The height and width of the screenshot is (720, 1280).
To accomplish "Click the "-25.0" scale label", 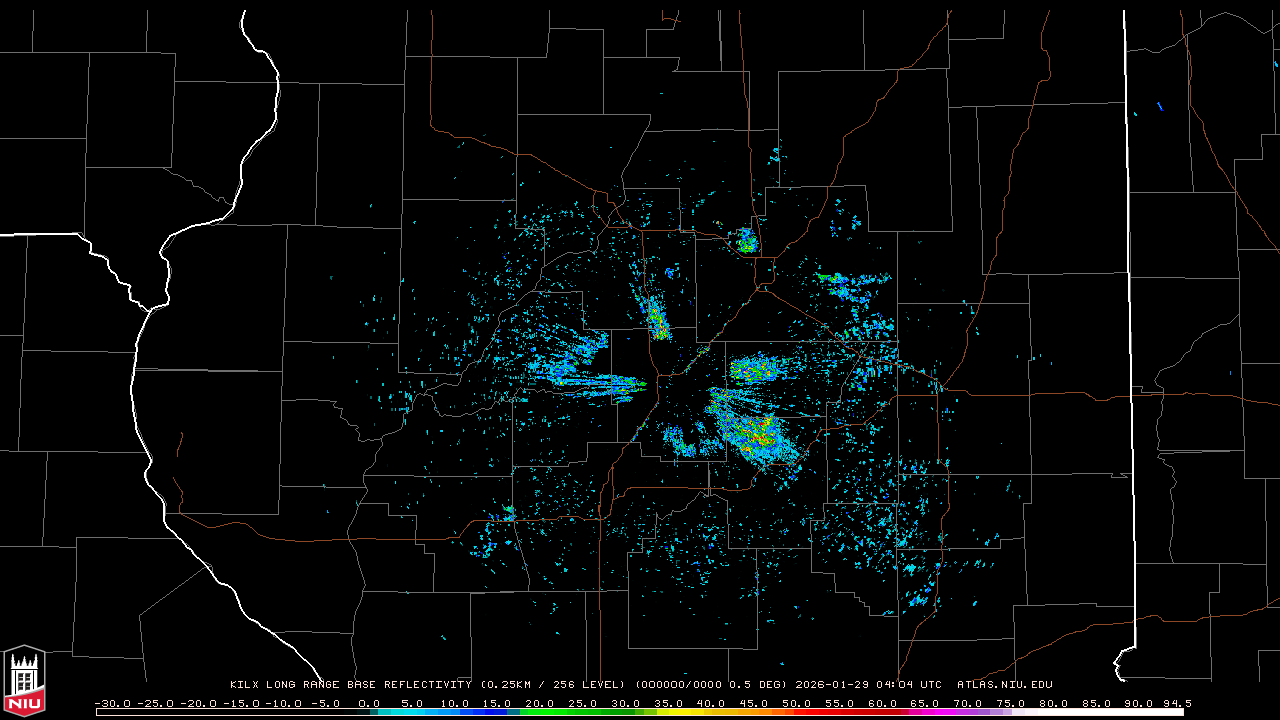I will [155, 703].
